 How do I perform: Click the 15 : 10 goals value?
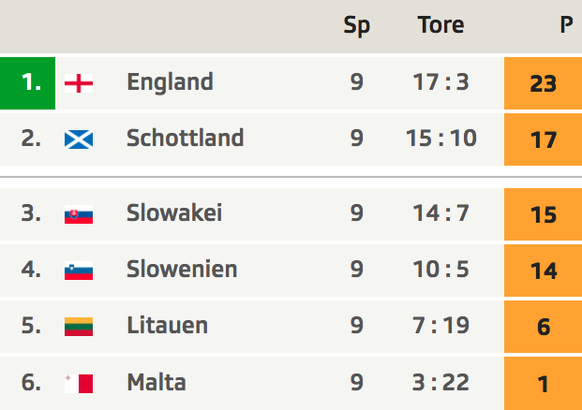tap(441, 138)
